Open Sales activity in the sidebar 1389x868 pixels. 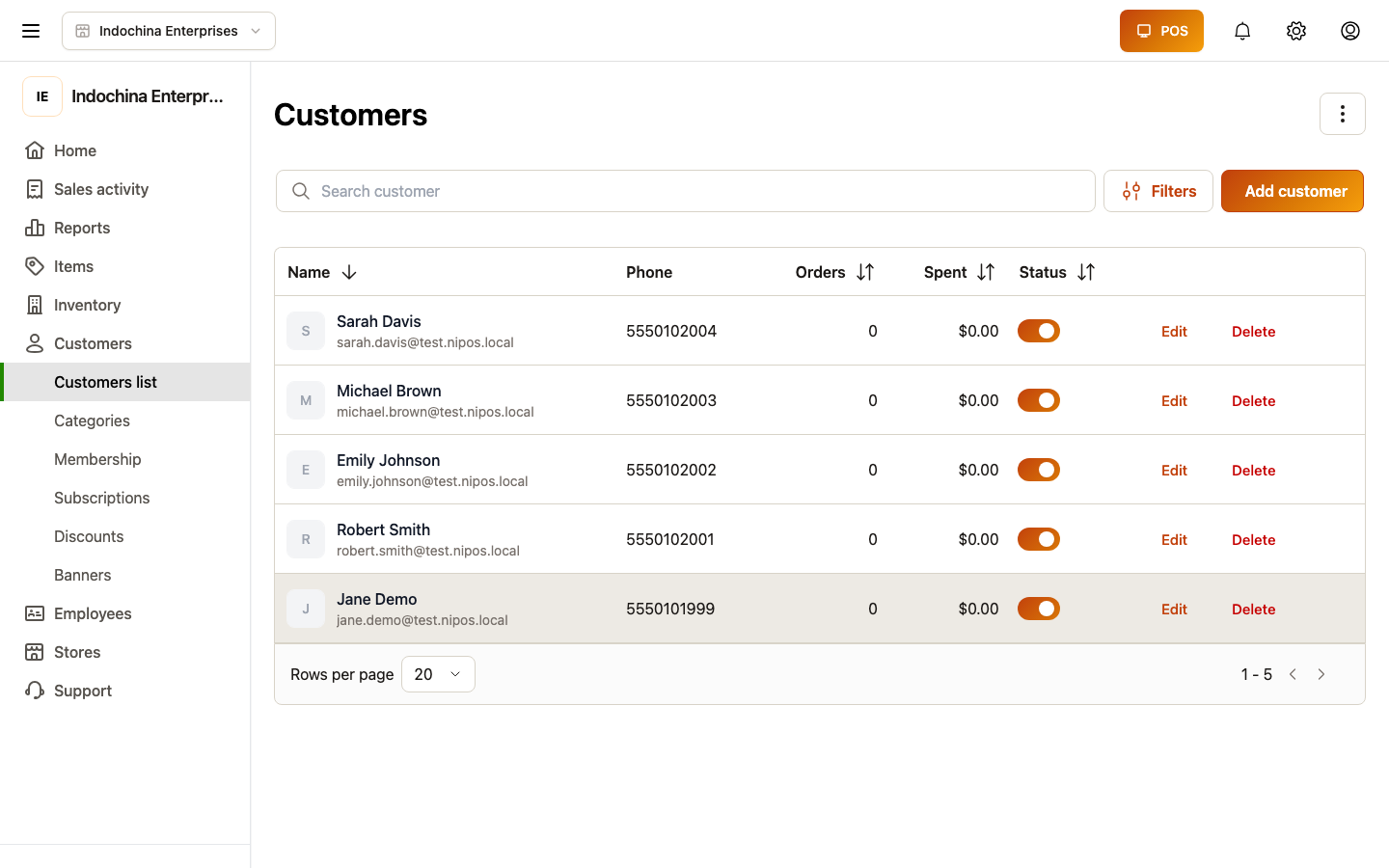[x=125, y=189]
